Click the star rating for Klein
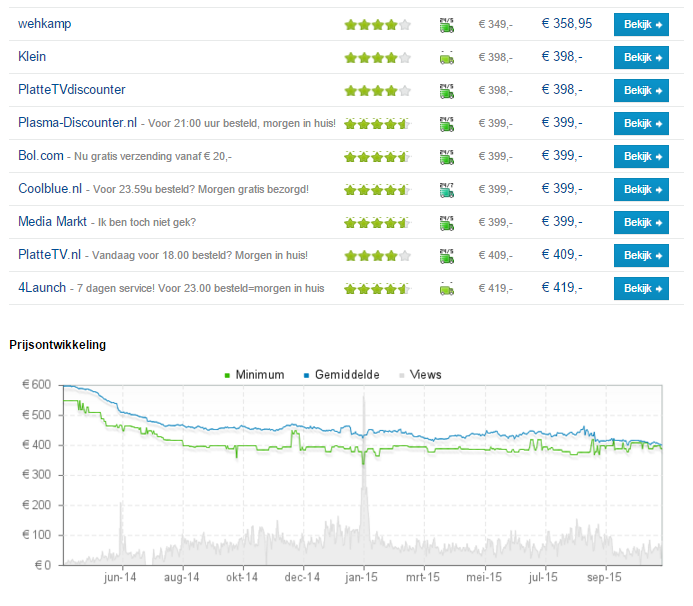The width and height of the screenshot is (693, 606). 377,57
